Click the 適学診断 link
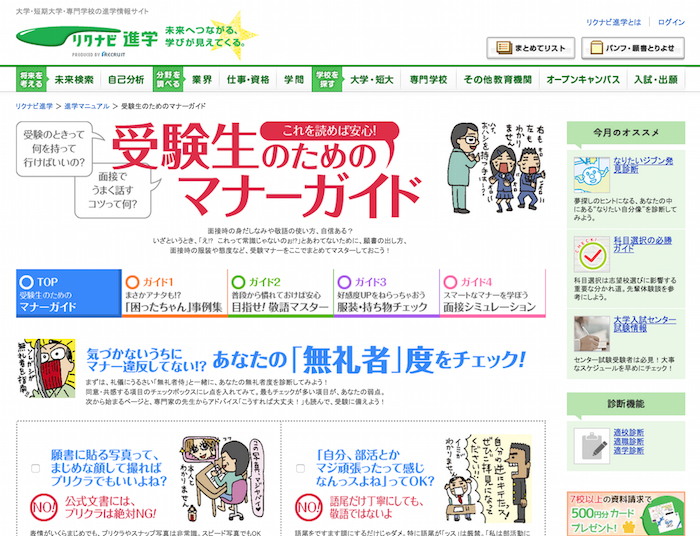The image size is (700, 536). click(629, 450)
